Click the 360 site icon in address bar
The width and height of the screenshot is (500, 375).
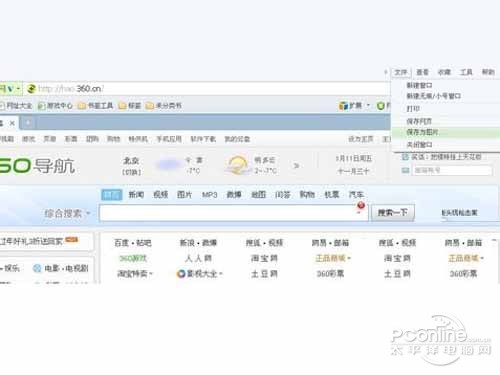31,89
